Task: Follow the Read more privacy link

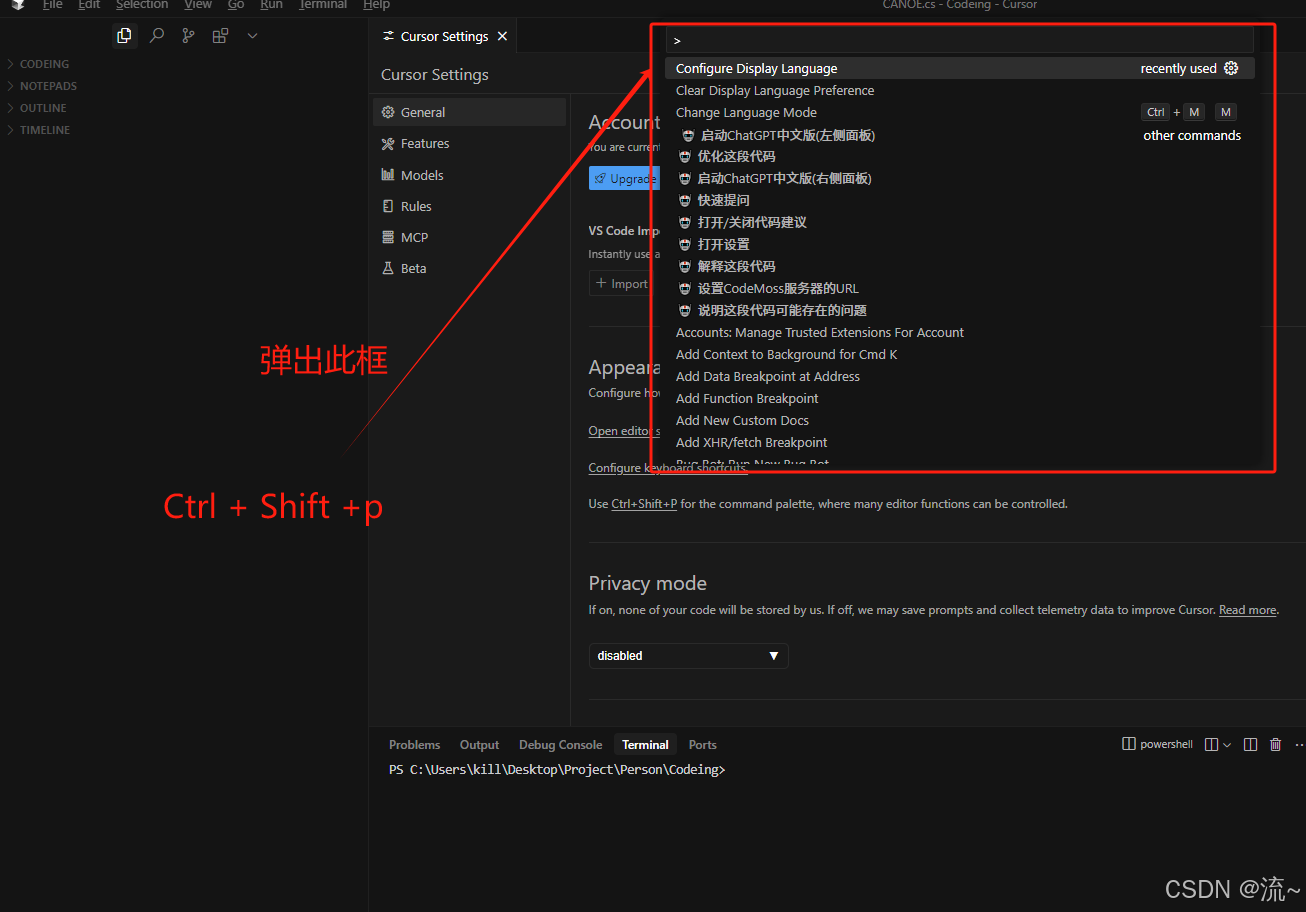Action: tap(1247, 610)
